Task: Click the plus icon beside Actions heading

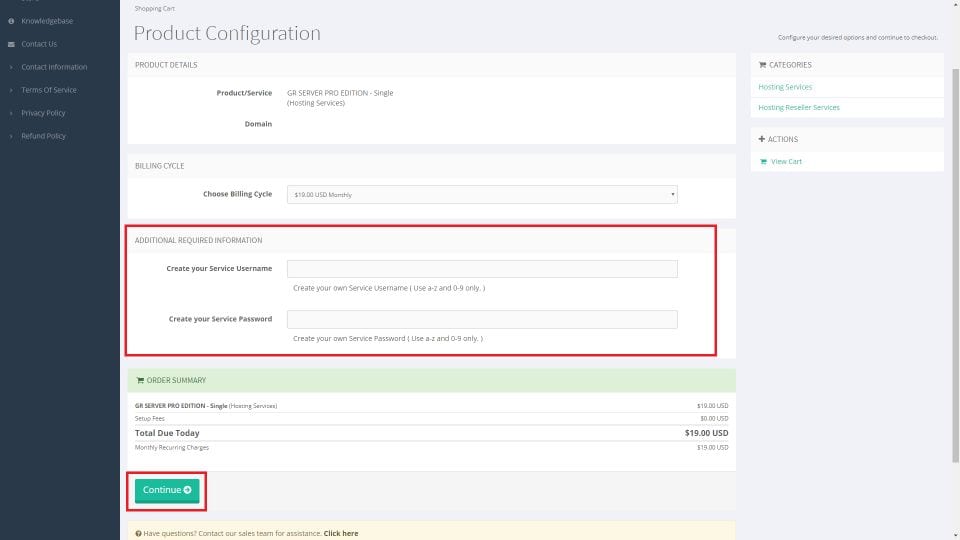Action: click(762, 139)
